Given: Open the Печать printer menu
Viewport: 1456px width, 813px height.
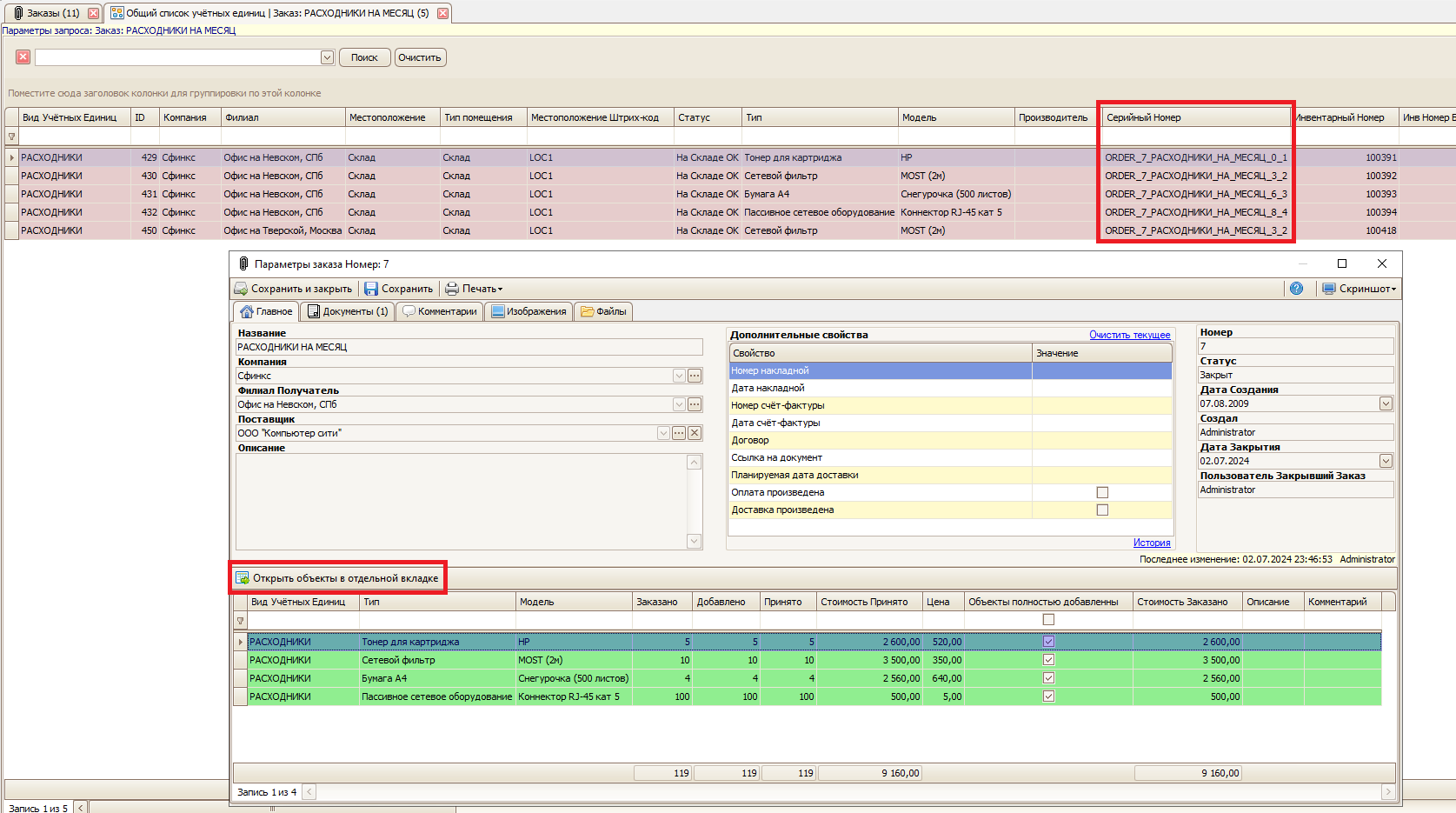Looking at the screenshot, I should [474, 289].
